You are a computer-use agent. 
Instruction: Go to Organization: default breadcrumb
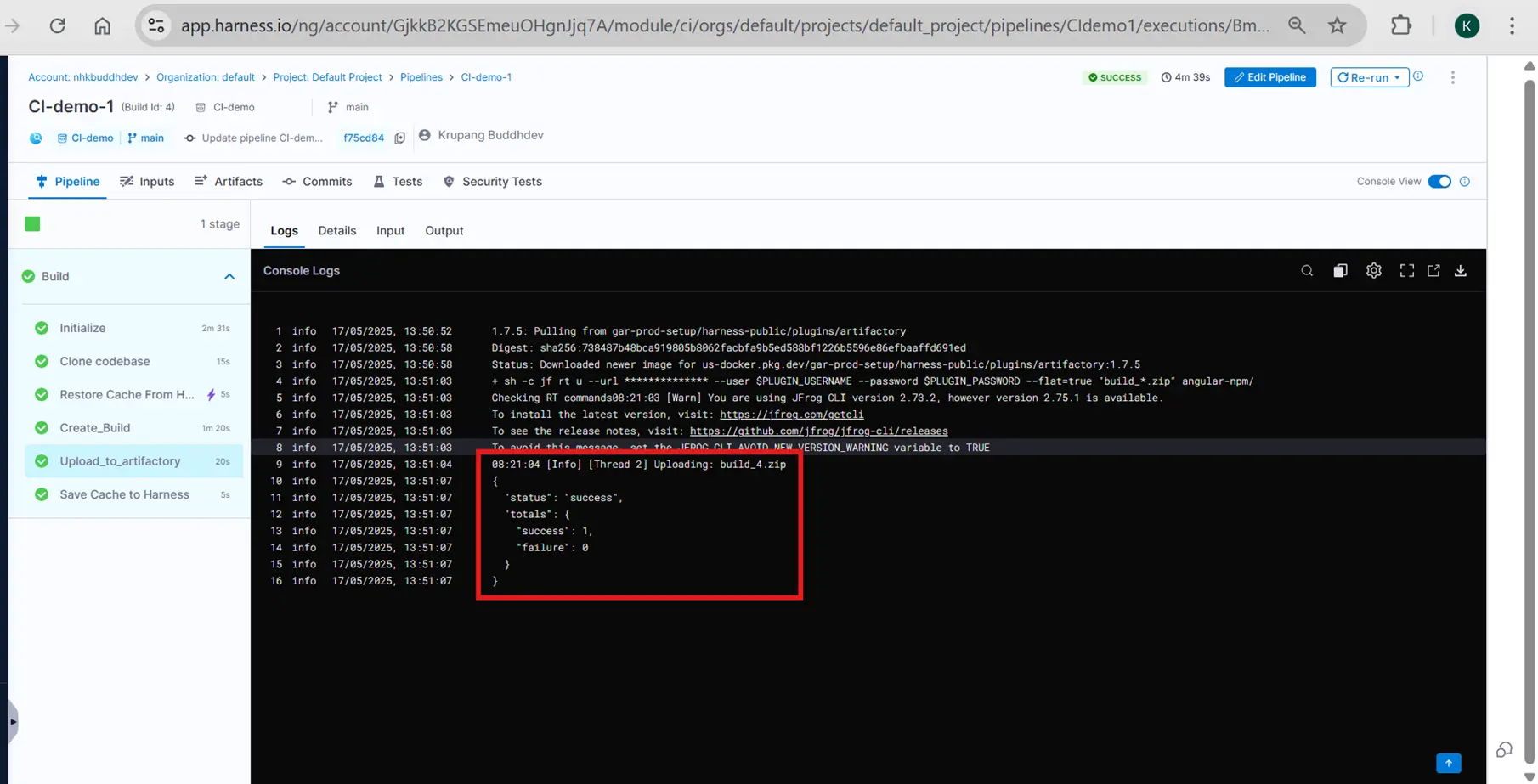coord(206,77)
